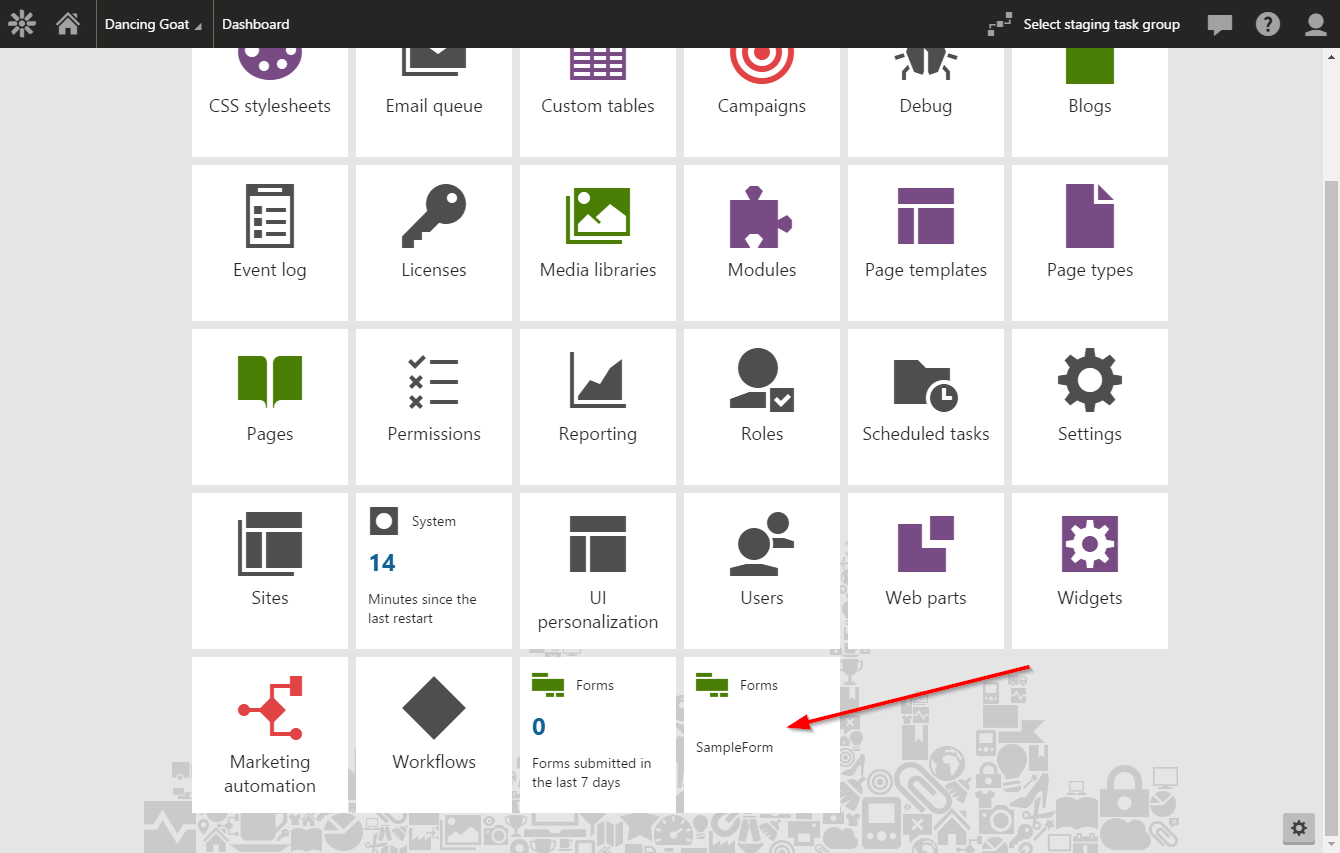1340x853 pixels.
Task: Open the Roles tile
Action: (x=762, y=406)
